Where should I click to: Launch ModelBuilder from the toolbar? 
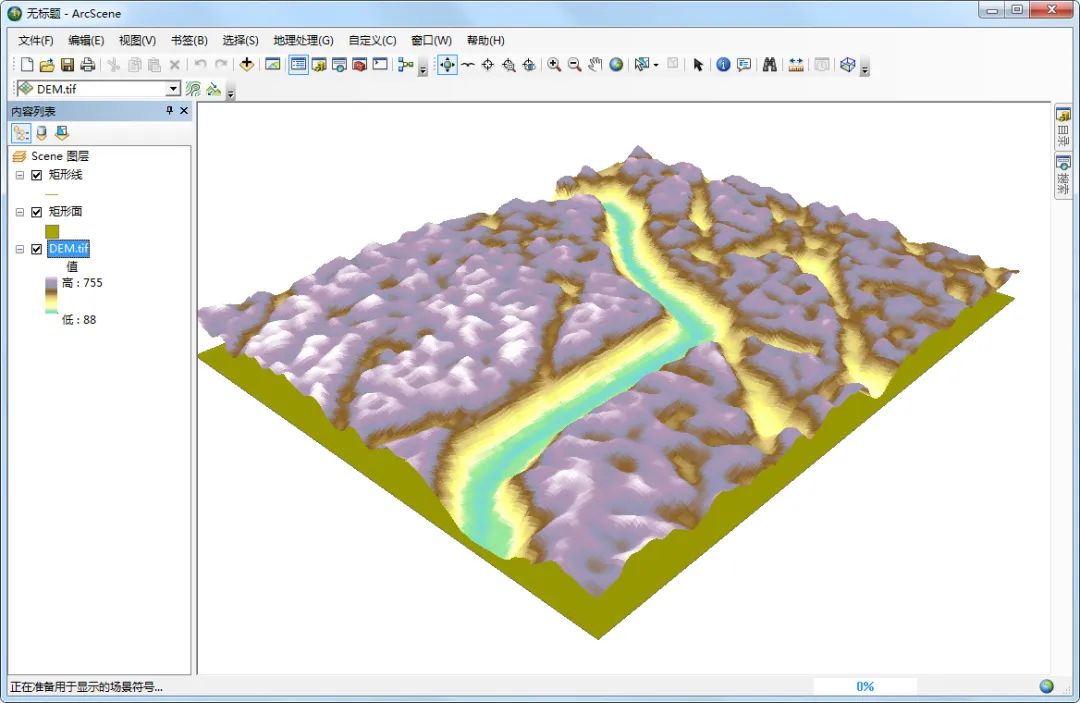point(406,65)
